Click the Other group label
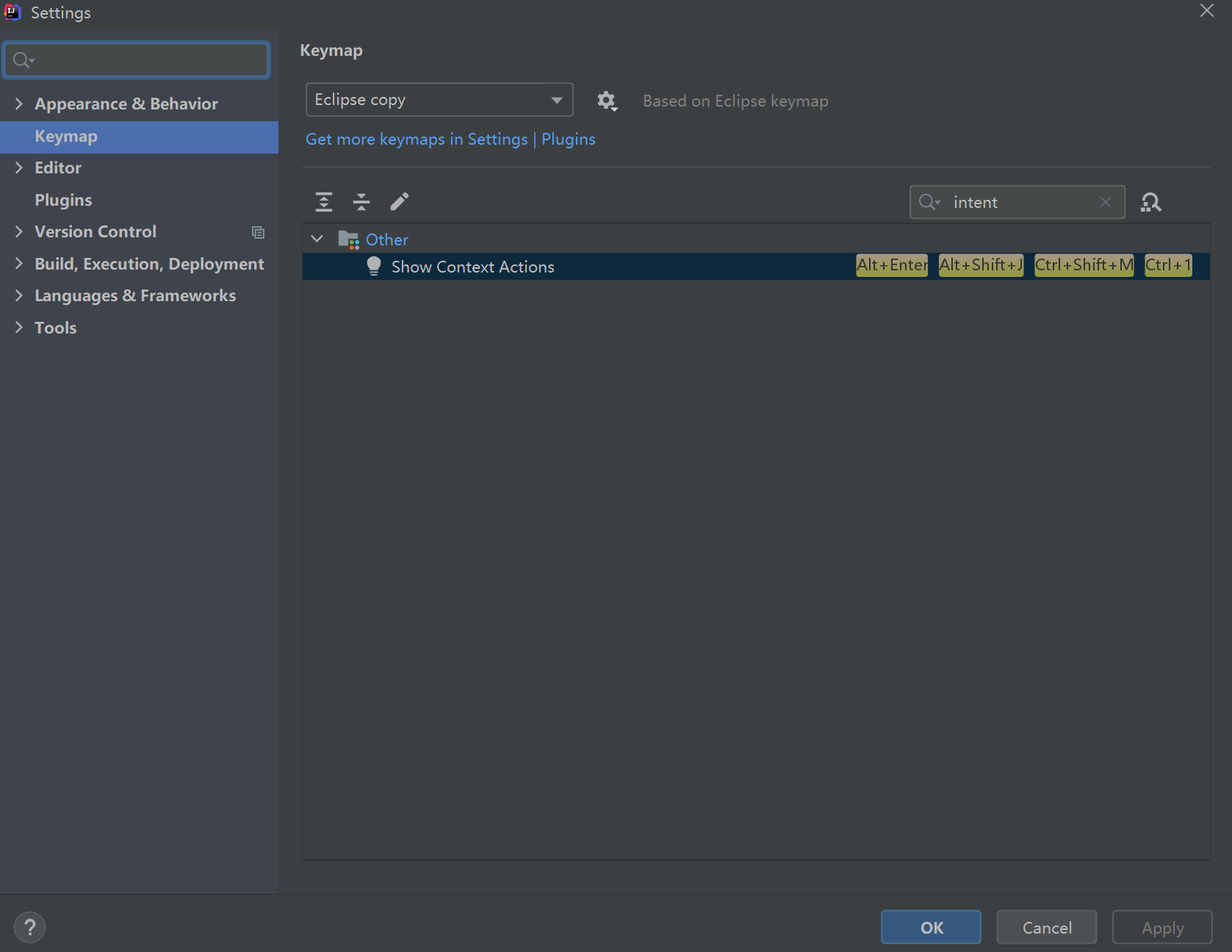This screenshot has height=952, width=1232. pyautogui.click(x=387, y=239)
